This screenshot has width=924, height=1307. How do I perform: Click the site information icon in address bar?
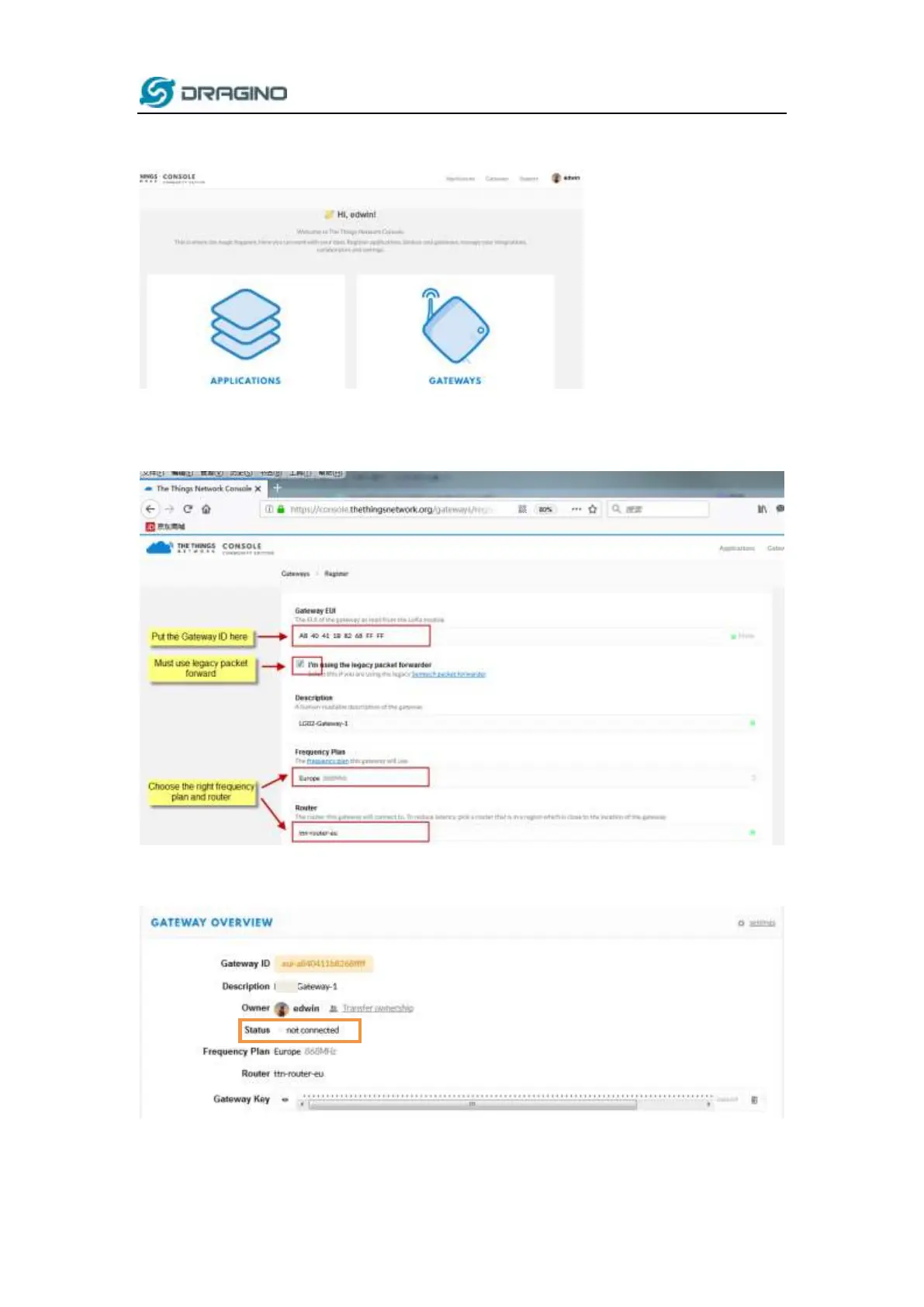pos(269,509)
